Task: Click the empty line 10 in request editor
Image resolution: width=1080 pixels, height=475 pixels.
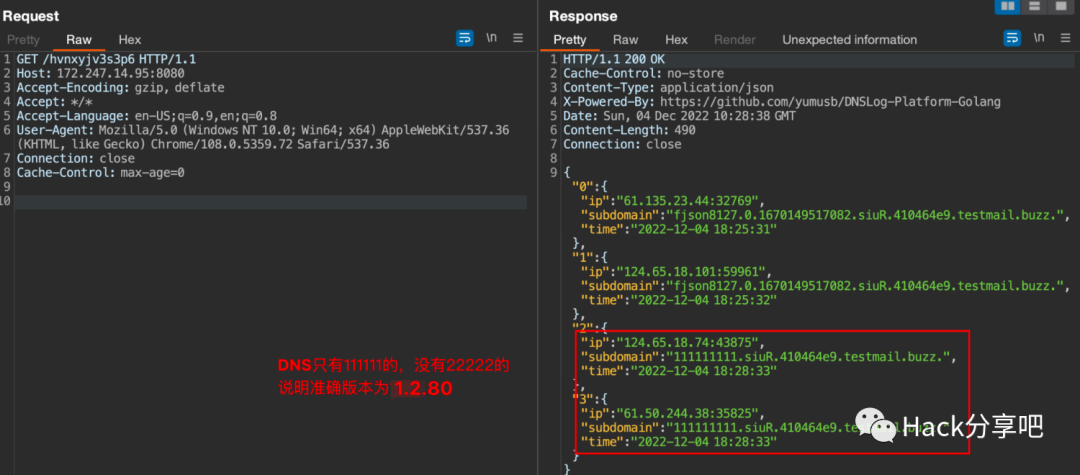Action: 270,202
